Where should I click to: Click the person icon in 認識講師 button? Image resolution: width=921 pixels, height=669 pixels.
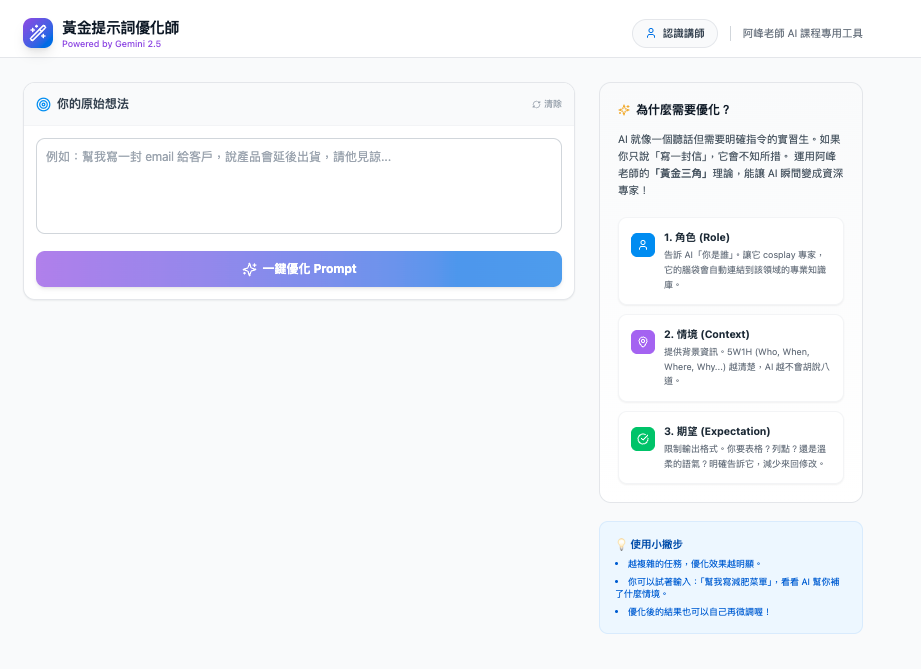(653, 33)
